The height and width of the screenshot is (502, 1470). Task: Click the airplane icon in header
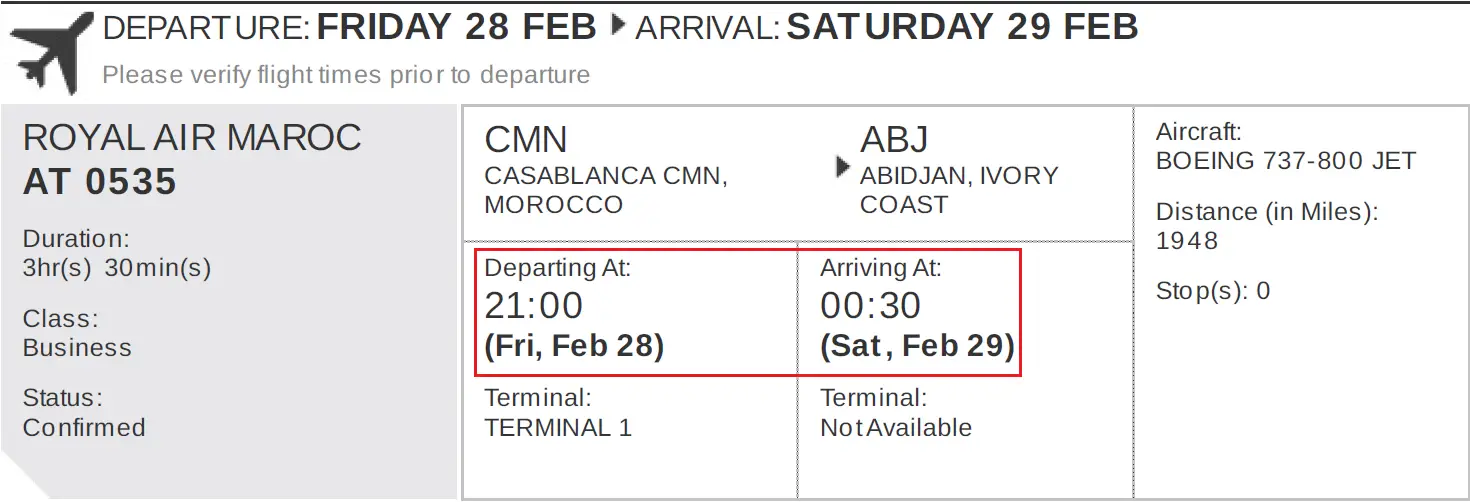(x=51, y=53)
